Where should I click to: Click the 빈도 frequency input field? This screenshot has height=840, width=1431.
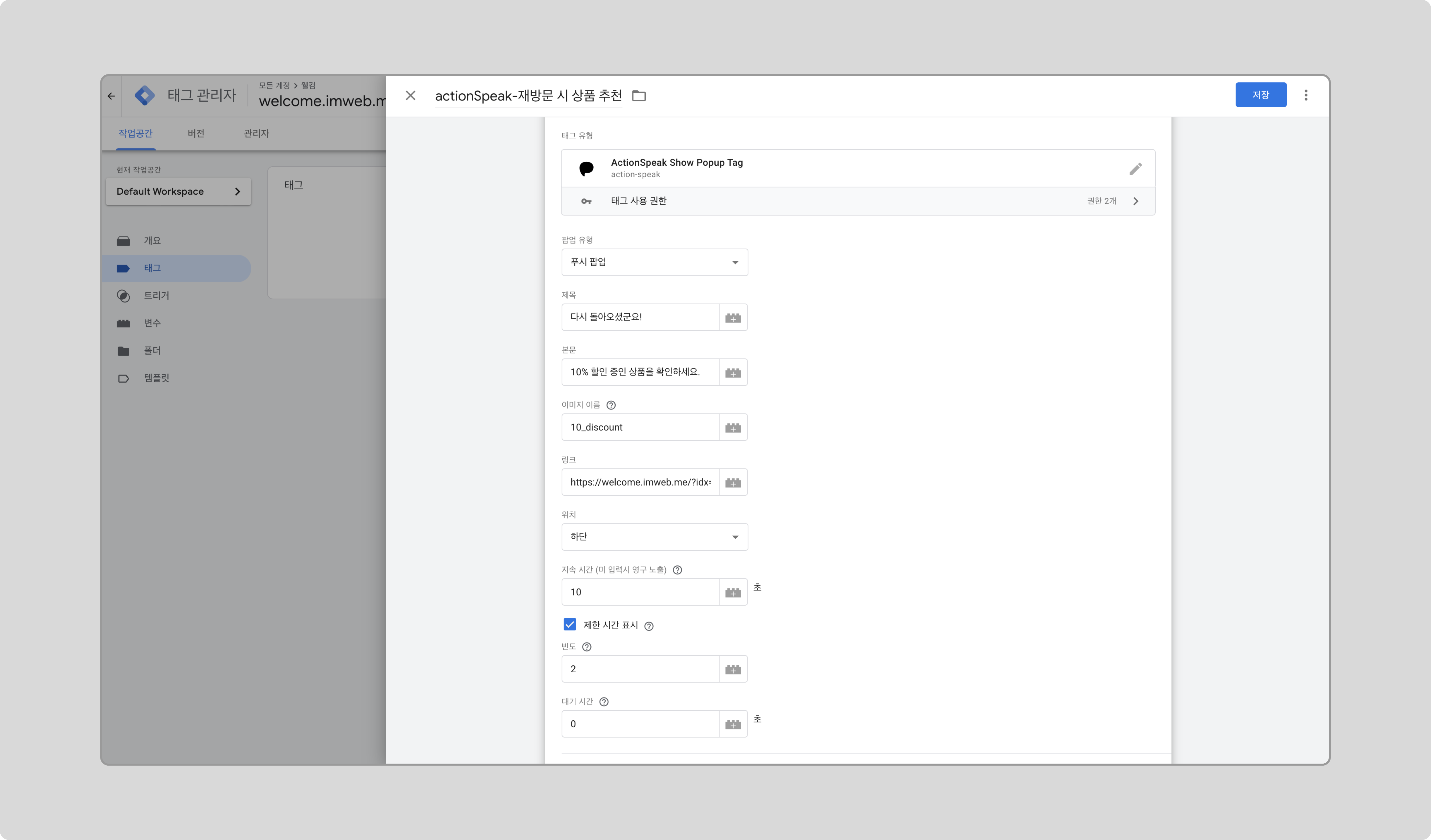640,669
